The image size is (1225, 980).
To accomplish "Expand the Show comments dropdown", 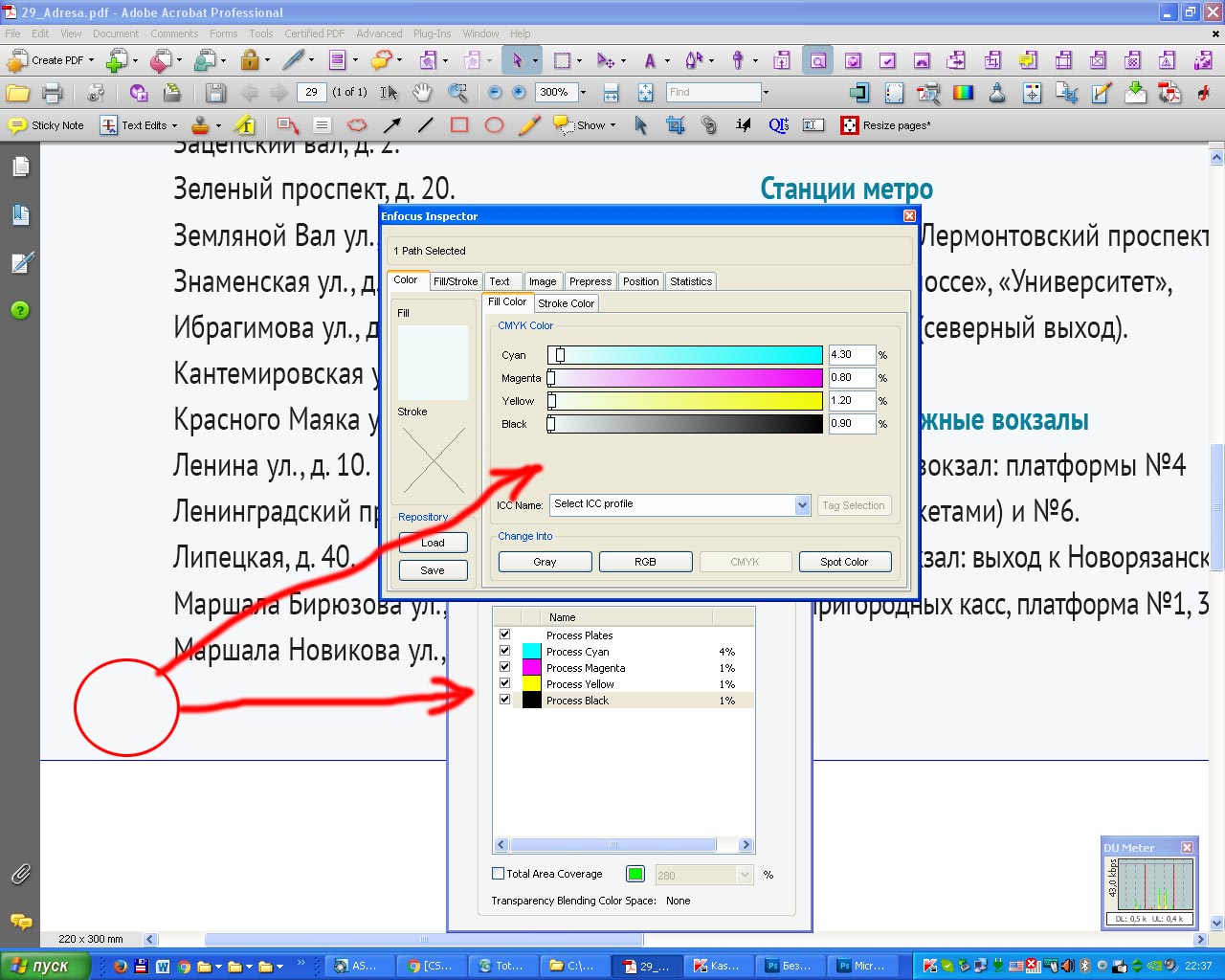I will [612, 125].
